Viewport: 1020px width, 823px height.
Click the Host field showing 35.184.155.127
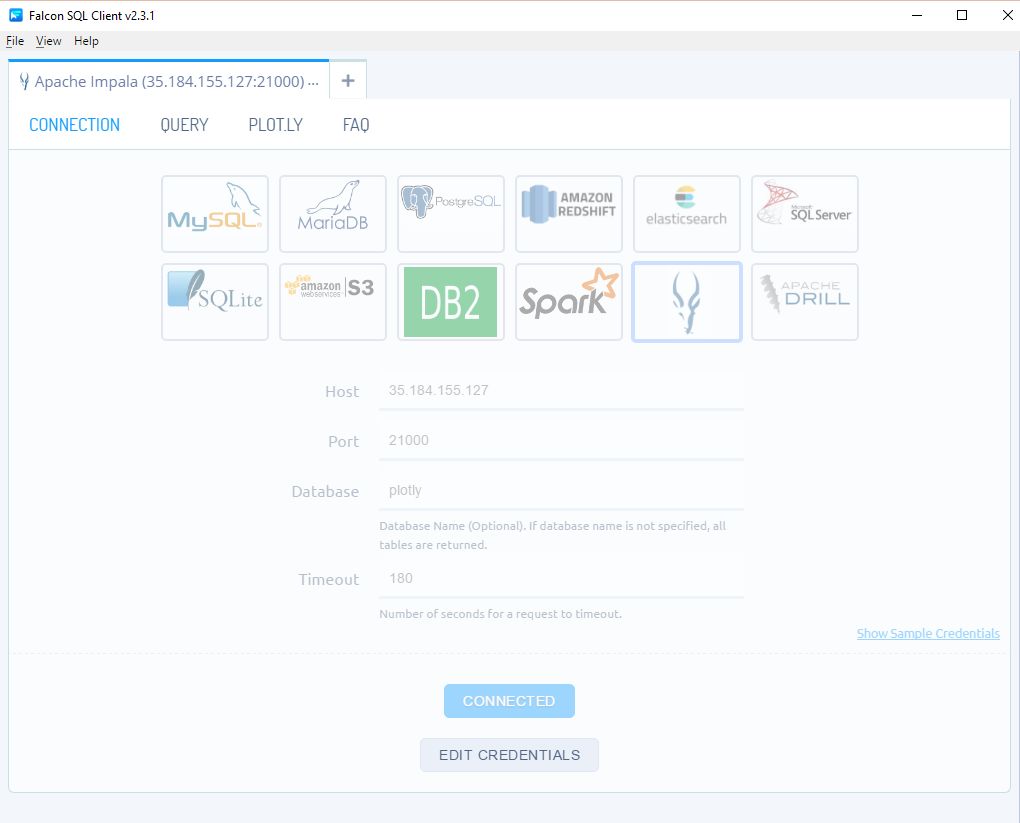[x=561, y=390]
